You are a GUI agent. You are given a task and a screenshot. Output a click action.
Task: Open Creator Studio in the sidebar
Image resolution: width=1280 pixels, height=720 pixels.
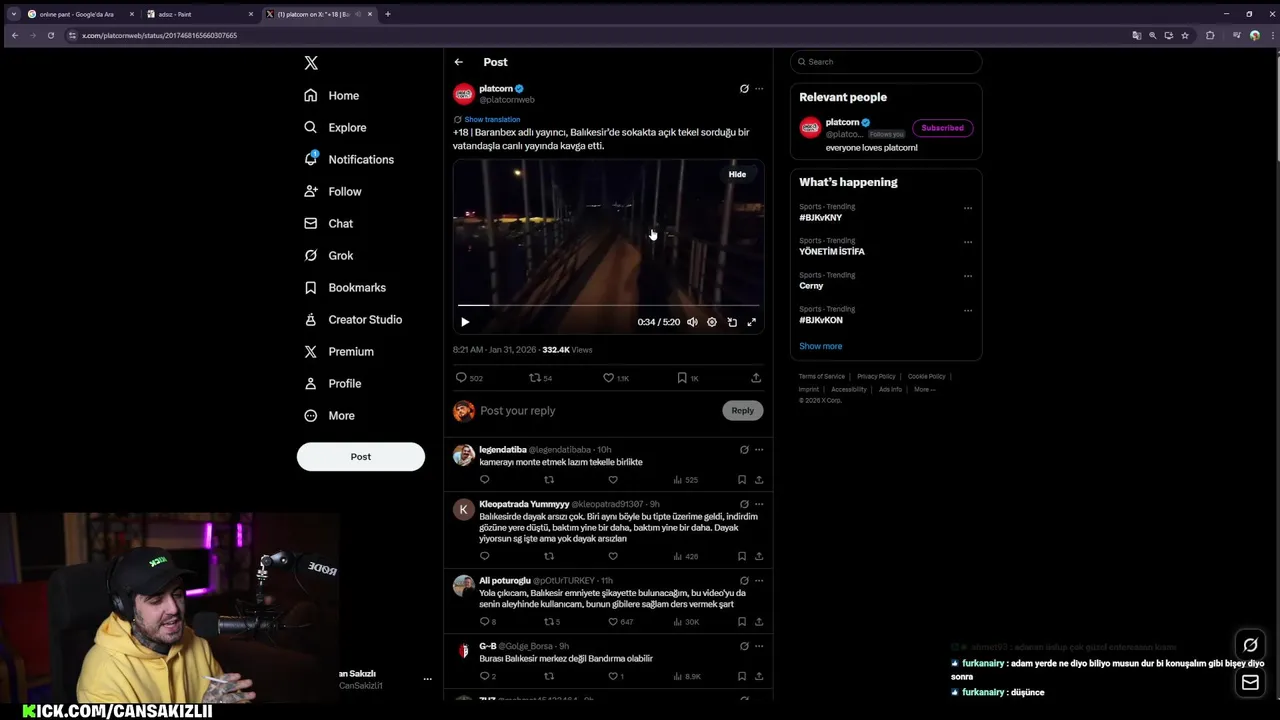pos(353,320)
